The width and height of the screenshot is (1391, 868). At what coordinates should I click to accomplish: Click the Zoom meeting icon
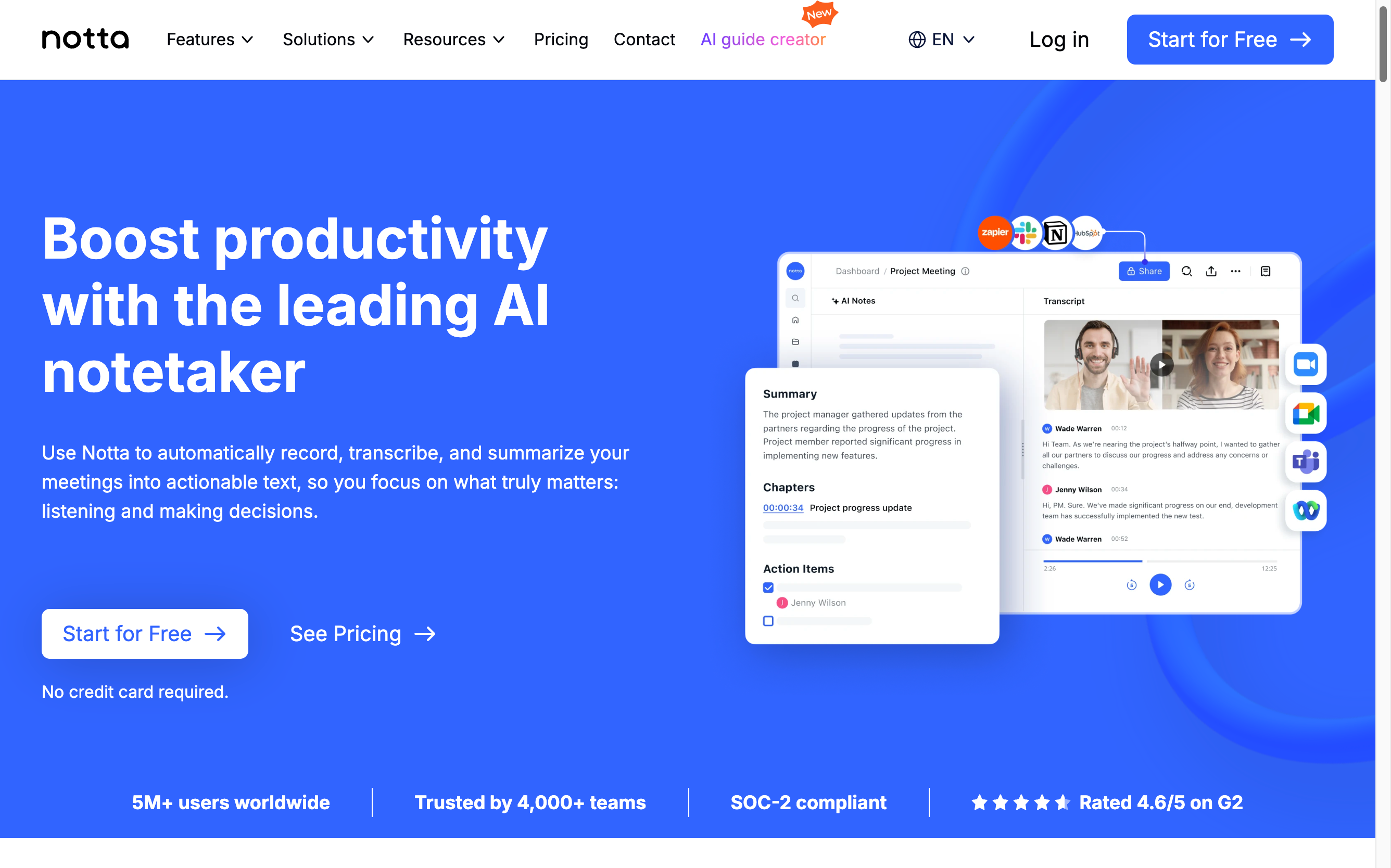(x=1307, y=364)
